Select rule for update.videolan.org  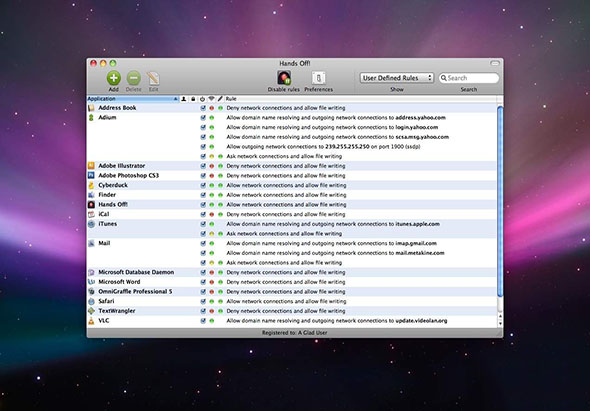337,321
